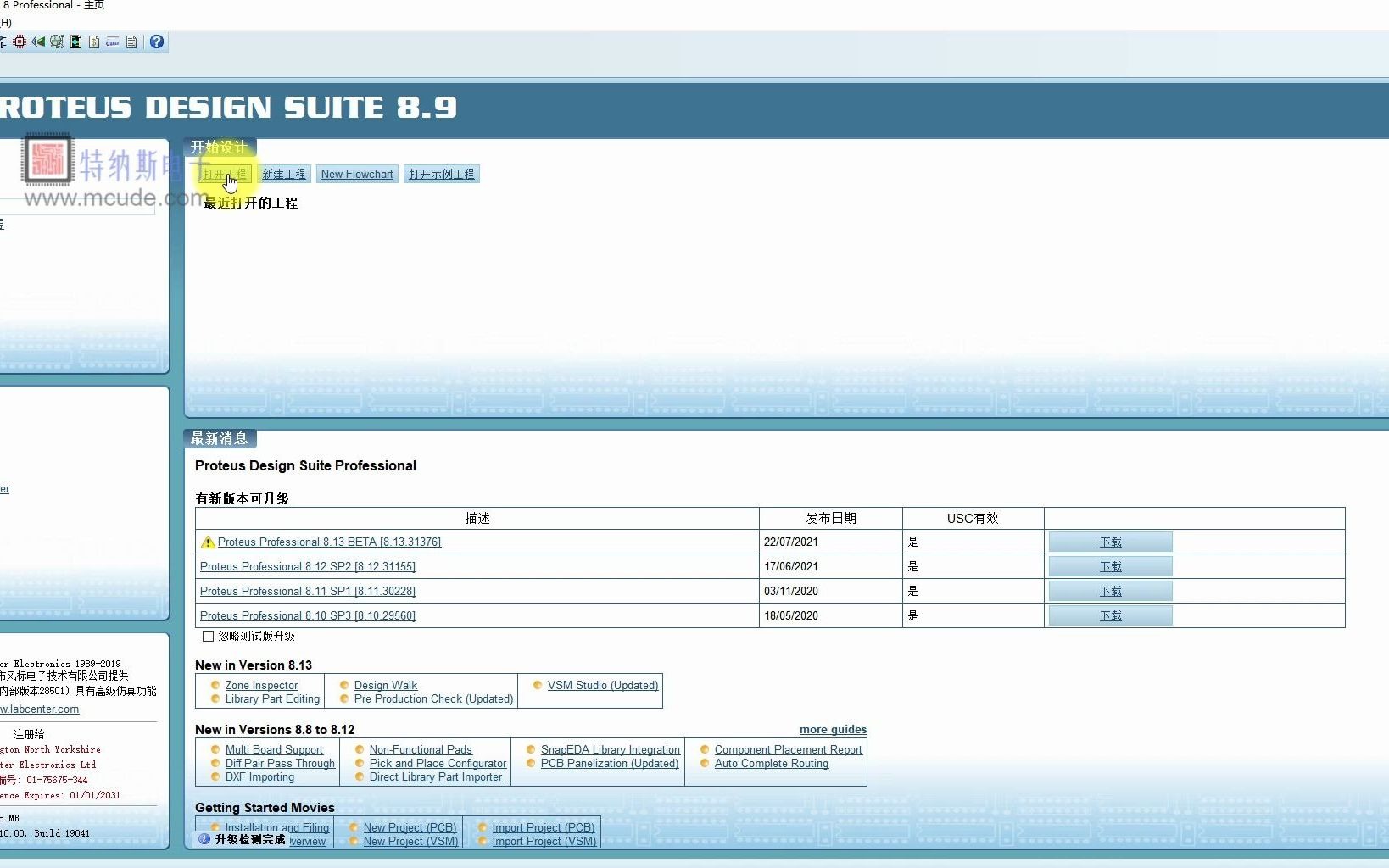Open Component Placement Report link

pyautogui.click(x=789, y=749)
